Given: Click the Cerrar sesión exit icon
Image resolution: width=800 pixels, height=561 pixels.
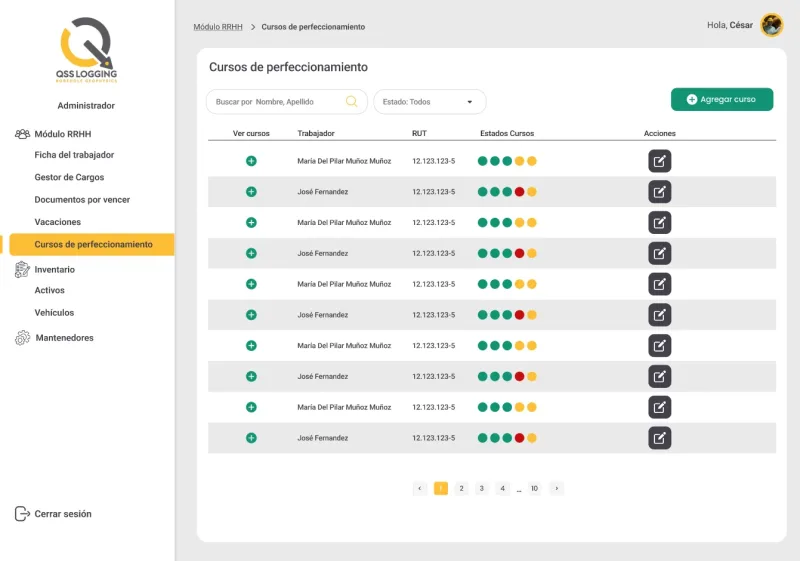Looking at the screenshot, I should (22, 514).
